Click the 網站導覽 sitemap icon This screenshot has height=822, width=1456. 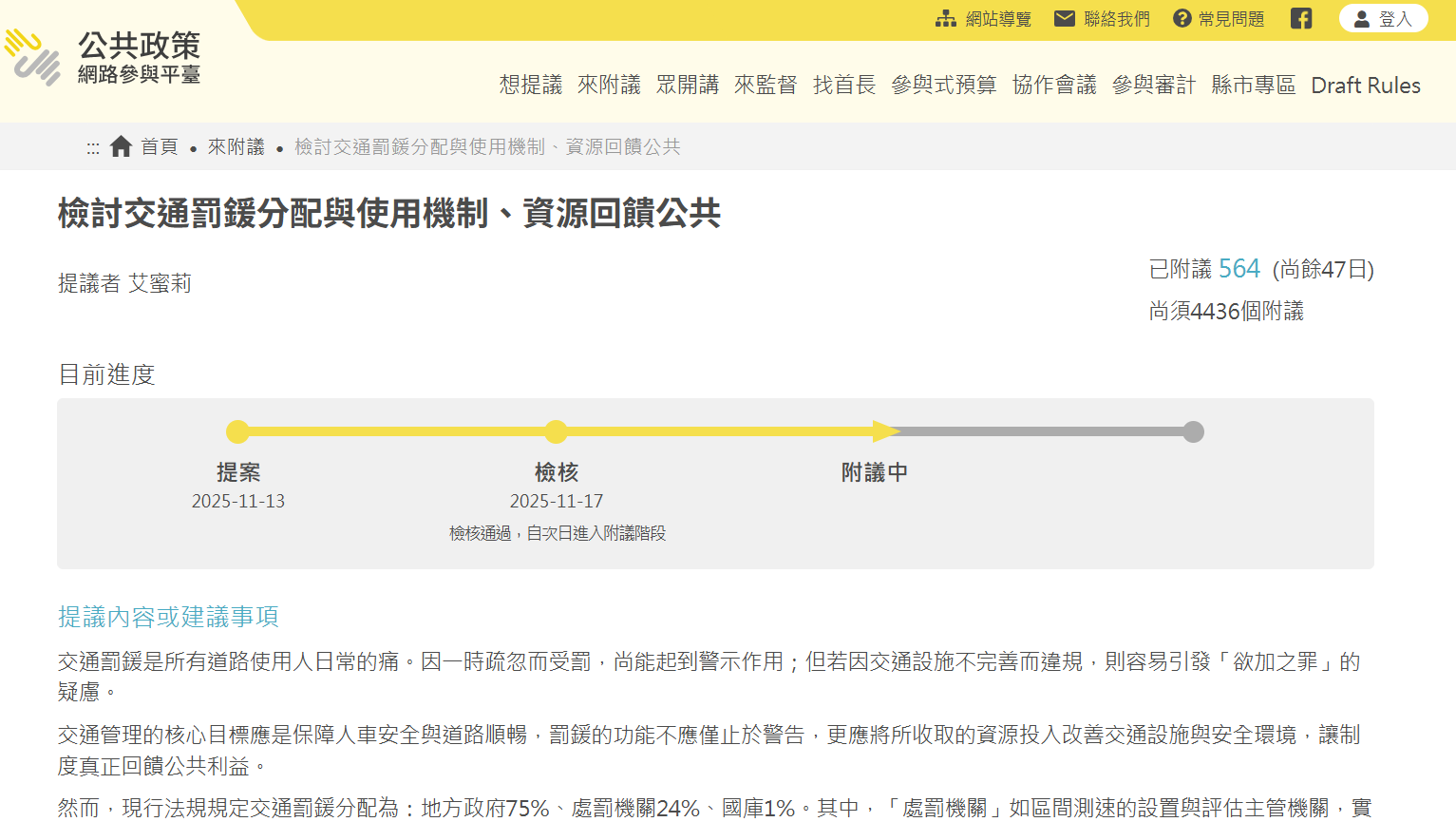945,17
